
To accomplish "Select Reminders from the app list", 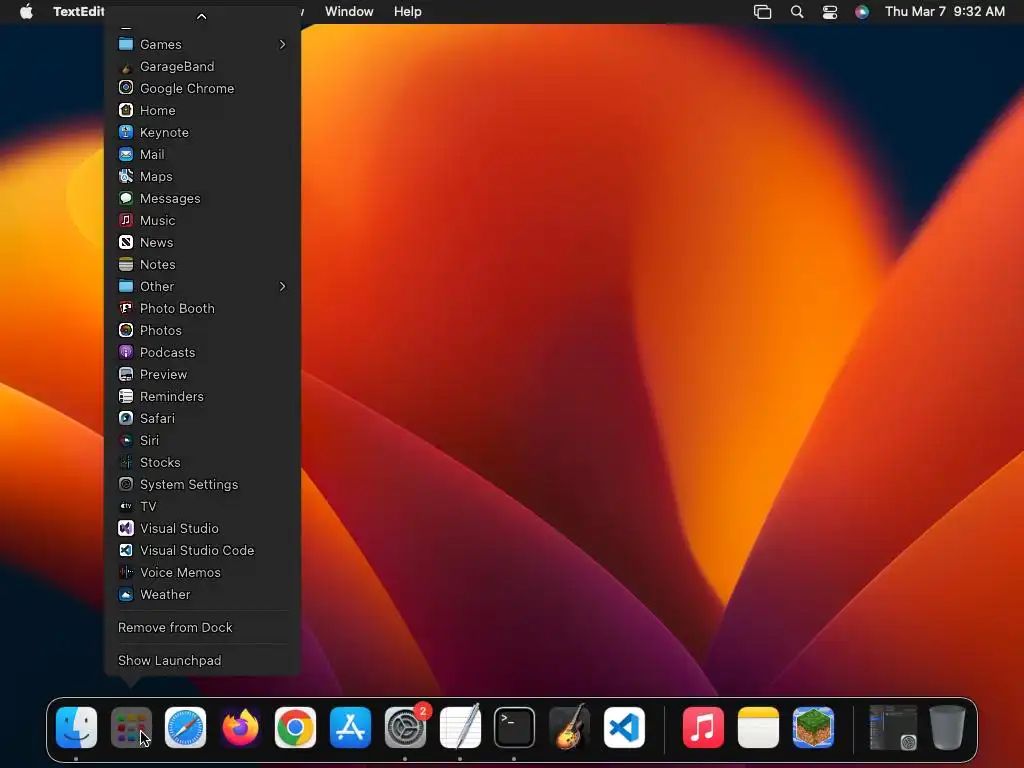I will [202, 396].
